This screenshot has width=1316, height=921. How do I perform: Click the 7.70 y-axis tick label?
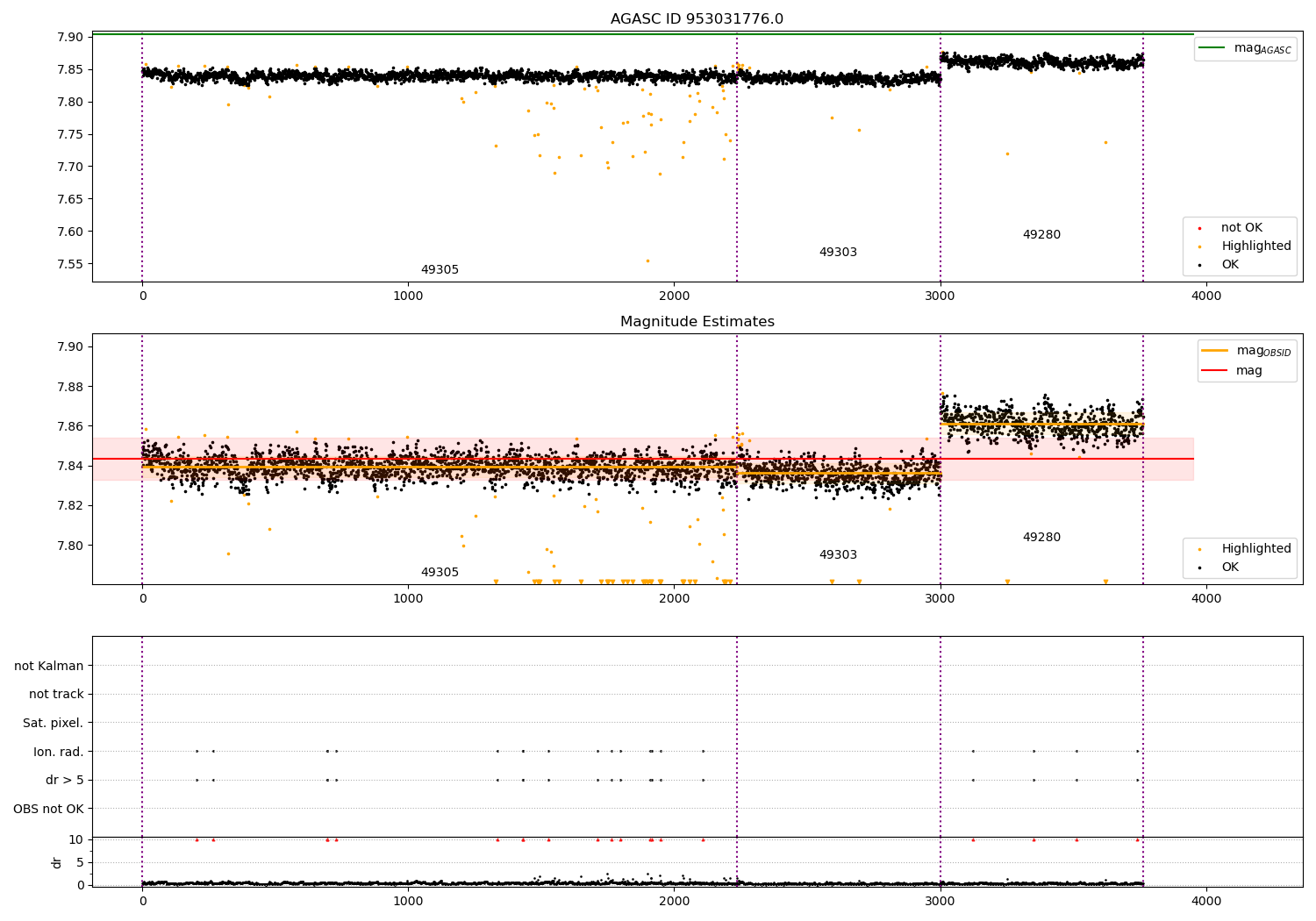pyautogui.click(x=69, y=168)
